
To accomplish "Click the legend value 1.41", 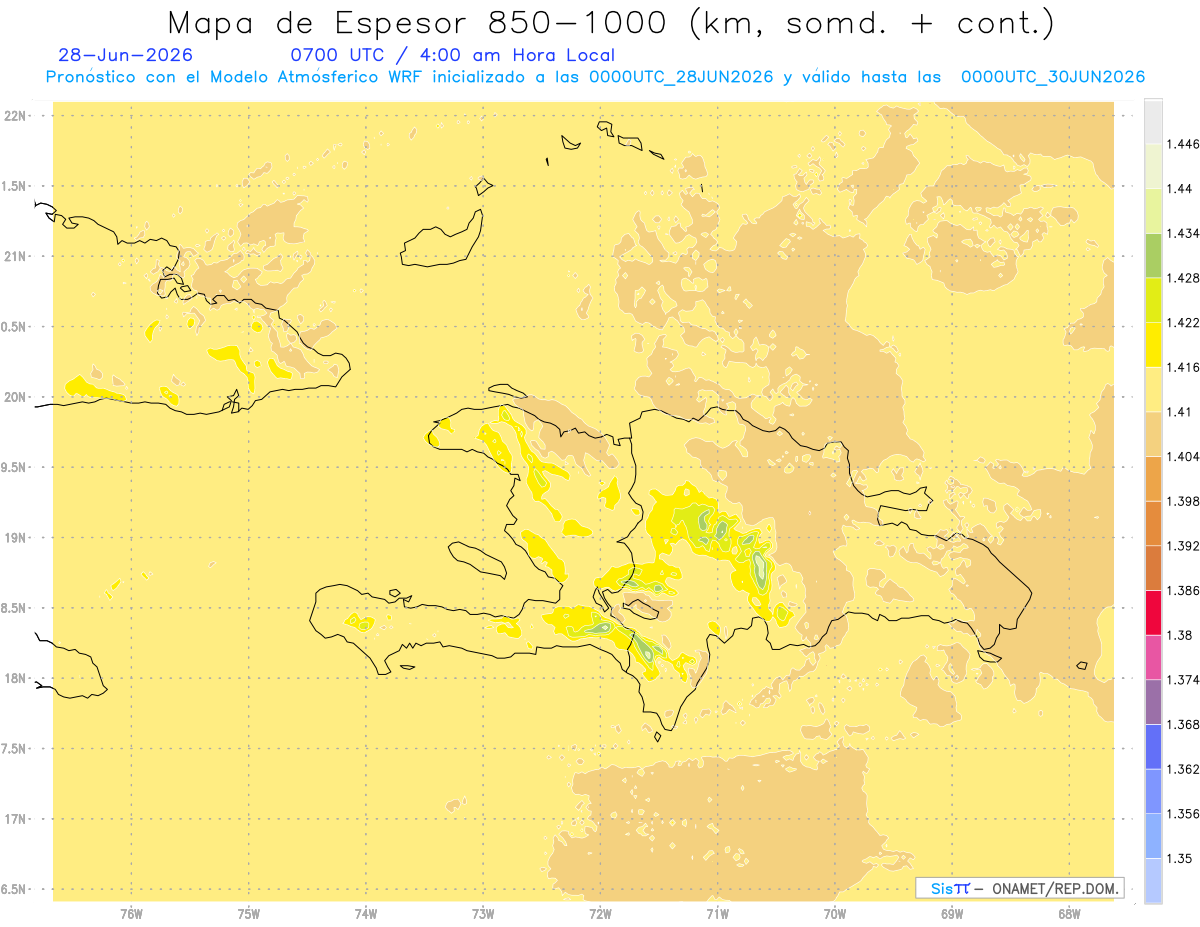I will click(1178, 412).
